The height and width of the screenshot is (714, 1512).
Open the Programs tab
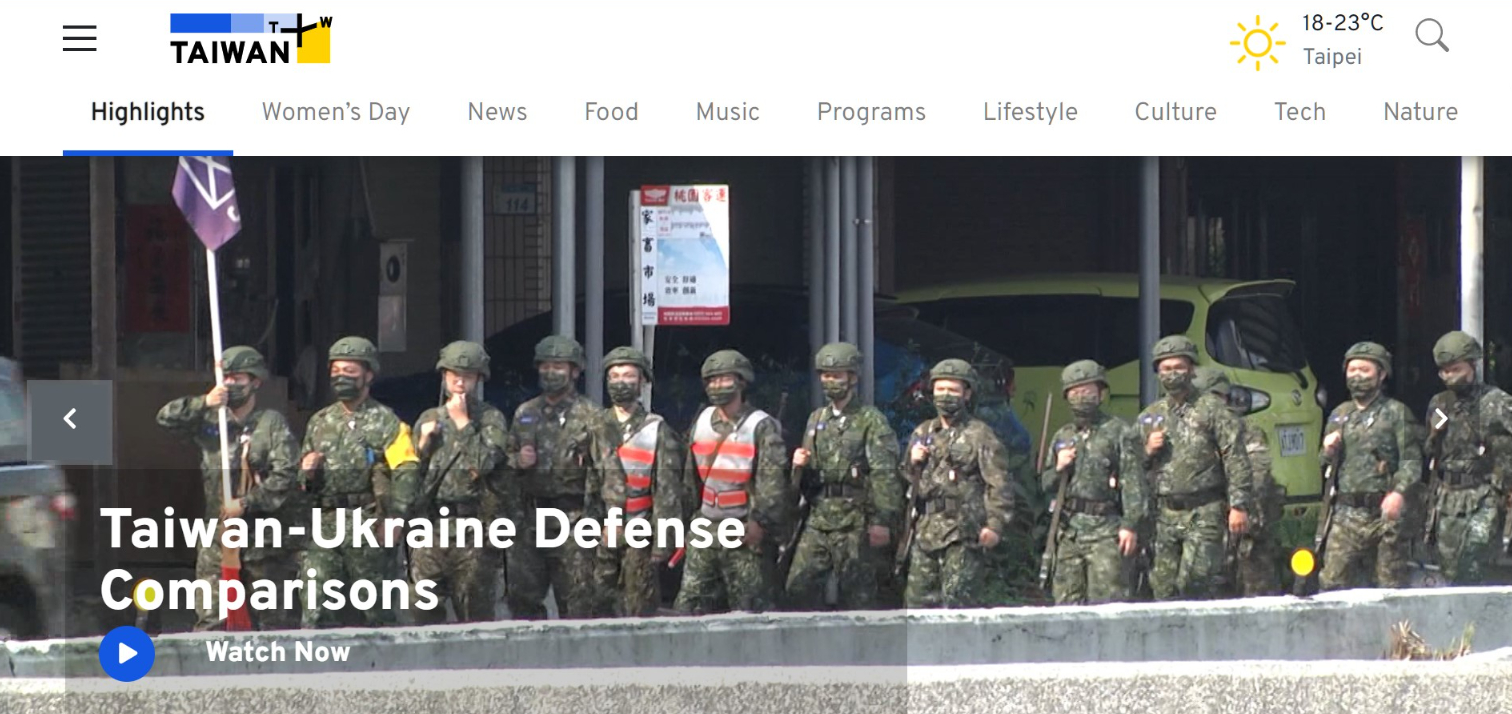pyautogui.click(x=871, y=112)
